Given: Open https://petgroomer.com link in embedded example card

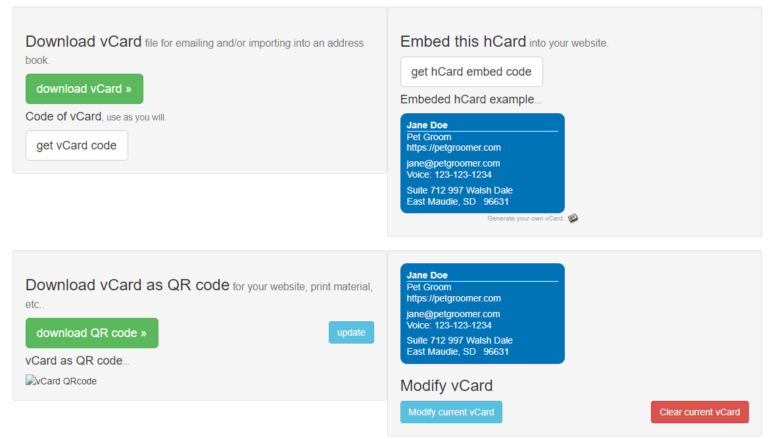Looking at the screenshot, I should 454,147.
